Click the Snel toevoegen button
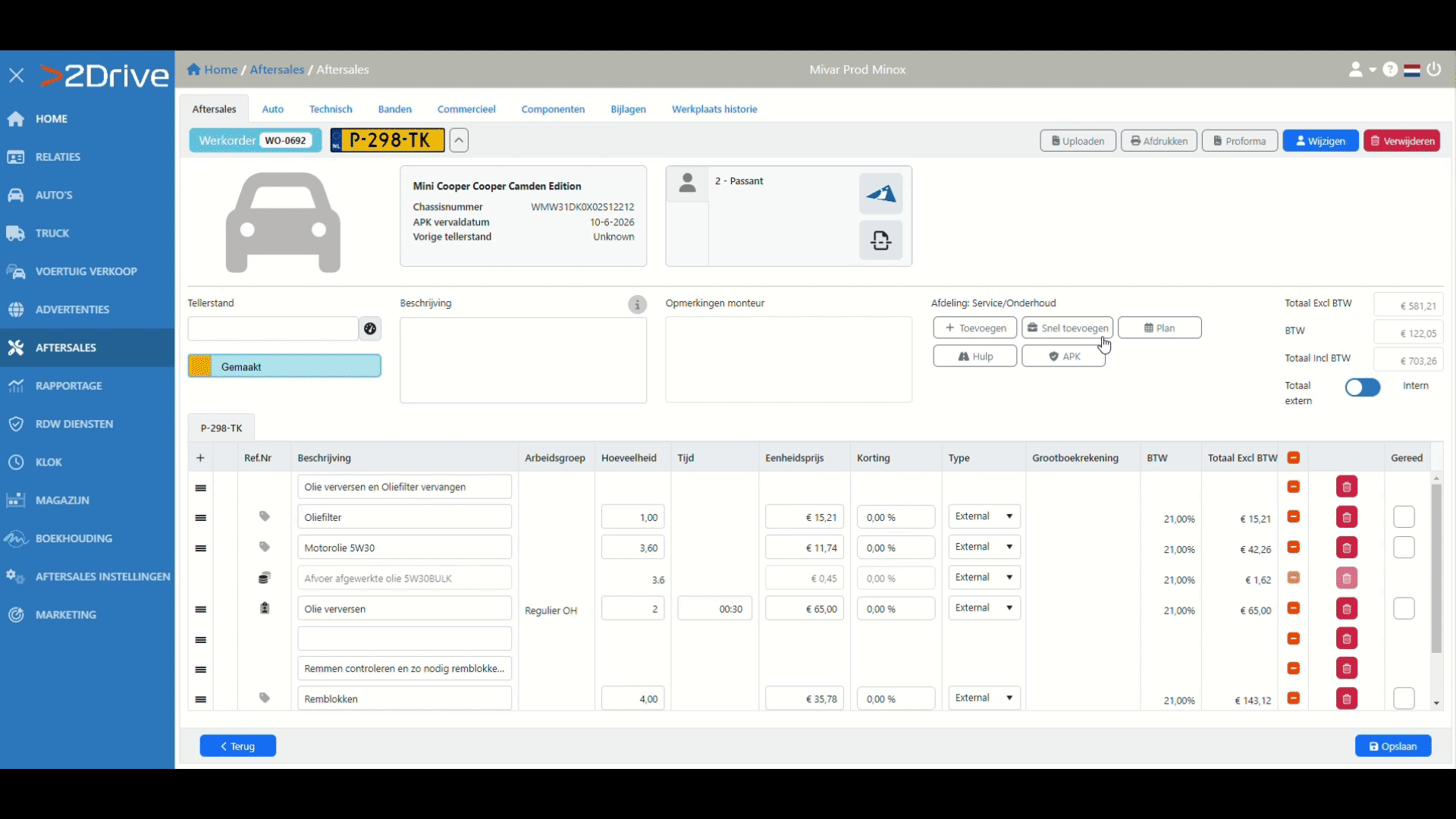This screenshot has height=819, width=1456. pos(1067,328)
